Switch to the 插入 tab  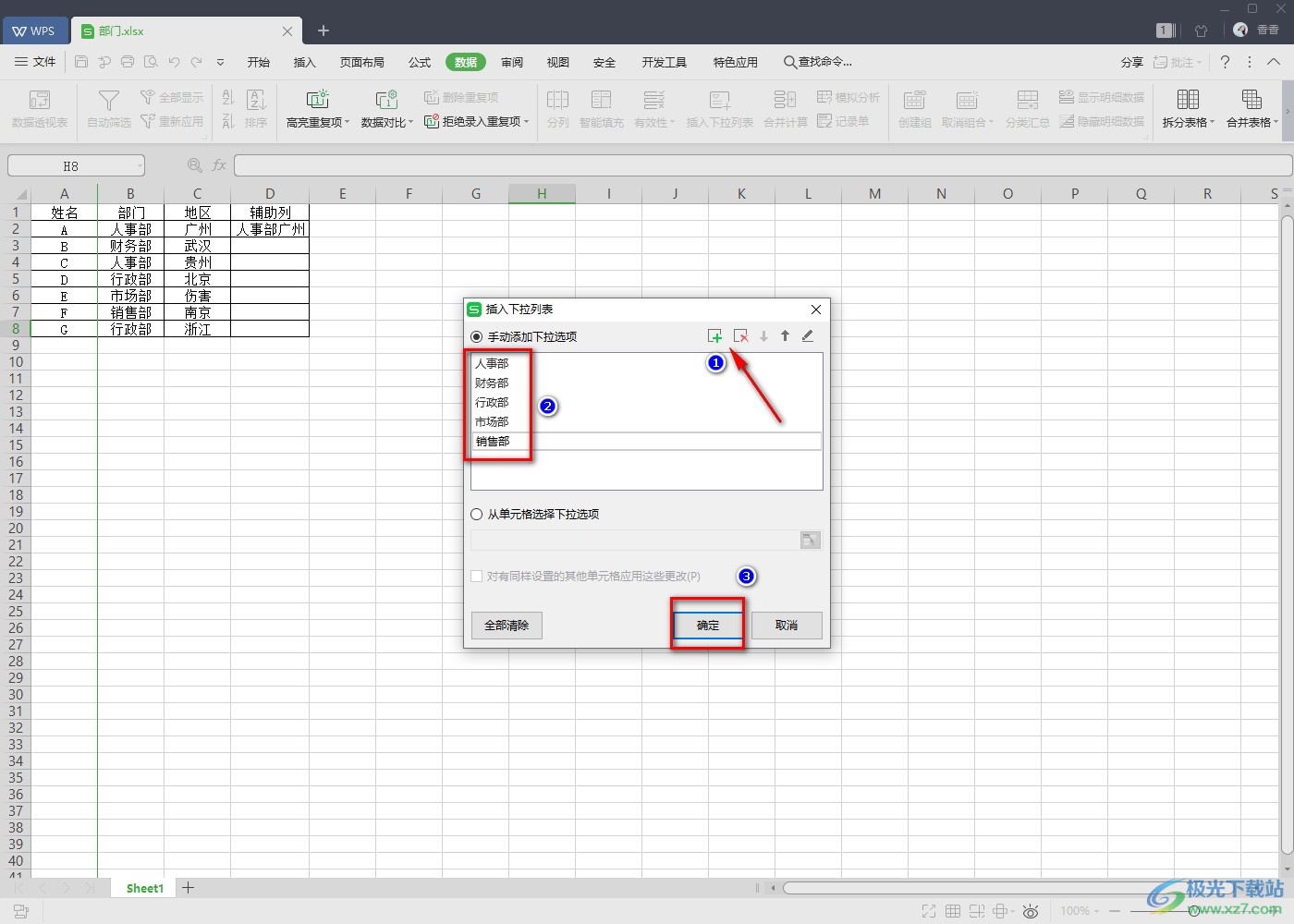pos(304,62)
